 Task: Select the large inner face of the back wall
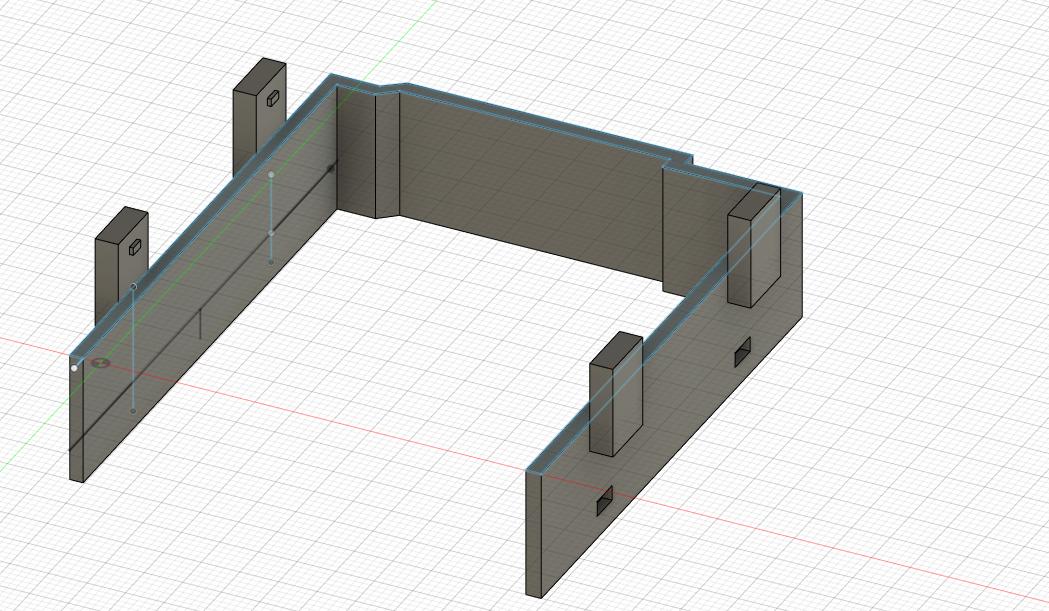click(x=531, y=187)
